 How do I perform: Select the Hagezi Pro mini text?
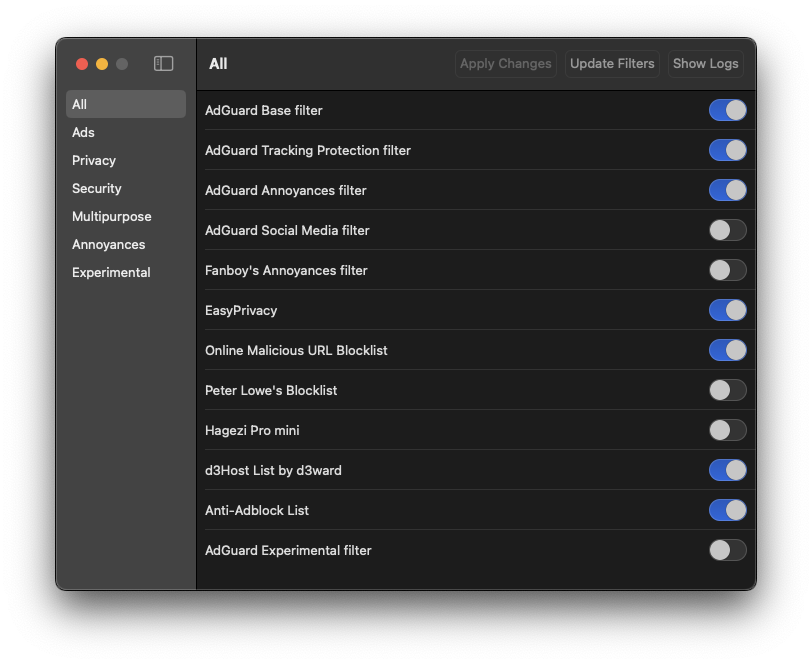[252, 430]
